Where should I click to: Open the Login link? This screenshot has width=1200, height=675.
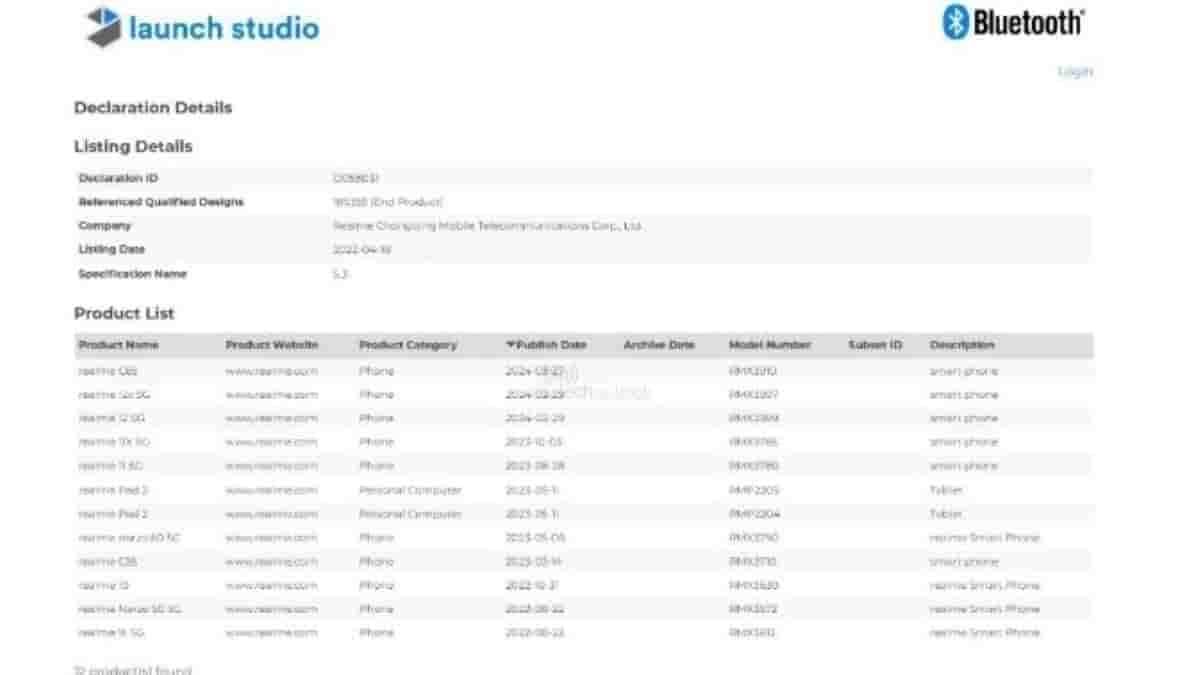point(1075,72)
